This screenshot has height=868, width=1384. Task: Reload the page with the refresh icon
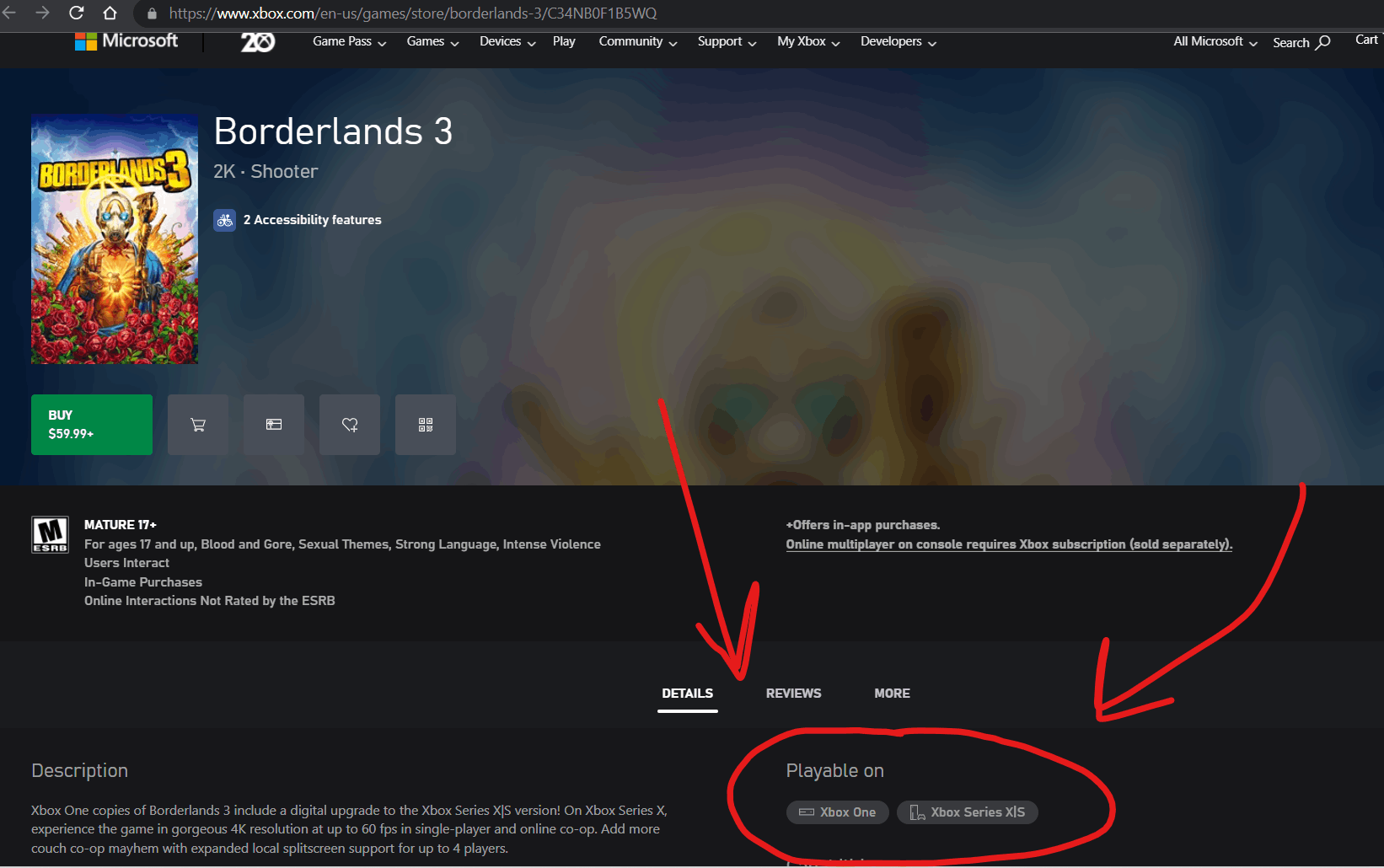click(76, 13)
